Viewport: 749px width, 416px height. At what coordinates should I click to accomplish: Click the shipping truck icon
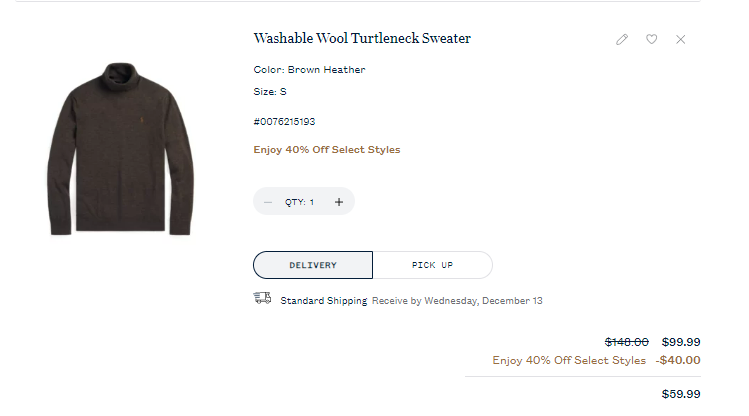click(x=262, y=298)
